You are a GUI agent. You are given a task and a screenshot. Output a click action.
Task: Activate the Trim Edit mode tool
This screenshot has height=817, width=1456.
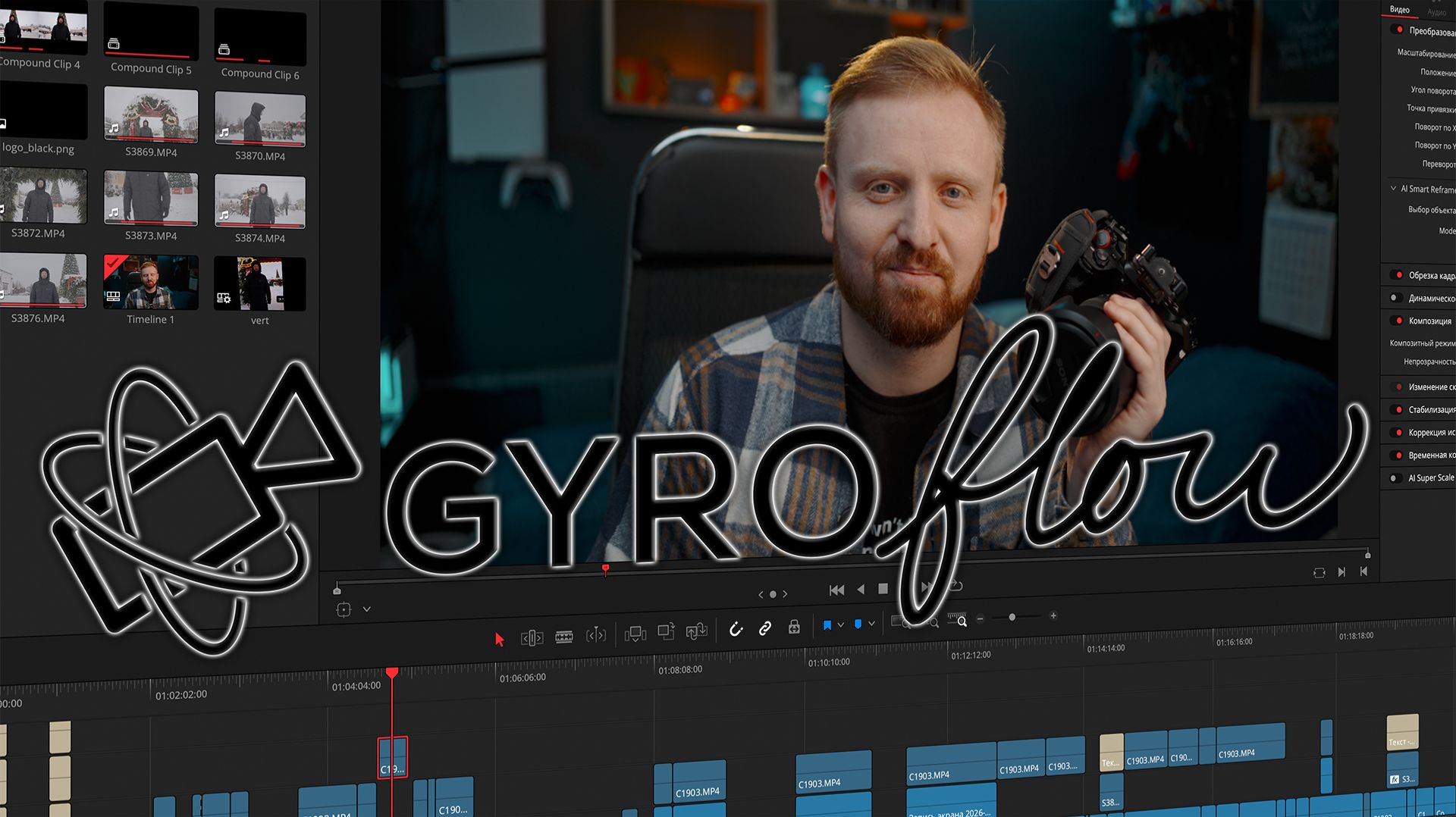click(x=533, y=637)
